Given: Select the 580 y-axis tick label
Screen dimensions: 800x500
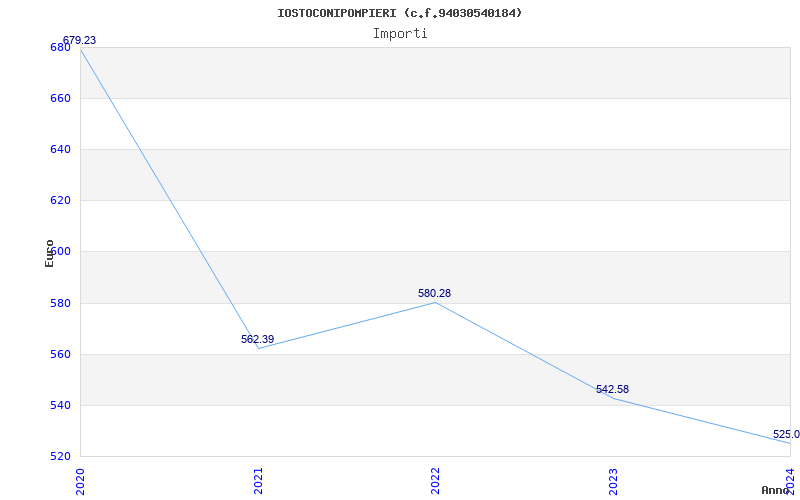Looking at the screenshot, I should (x=60, y=303).
